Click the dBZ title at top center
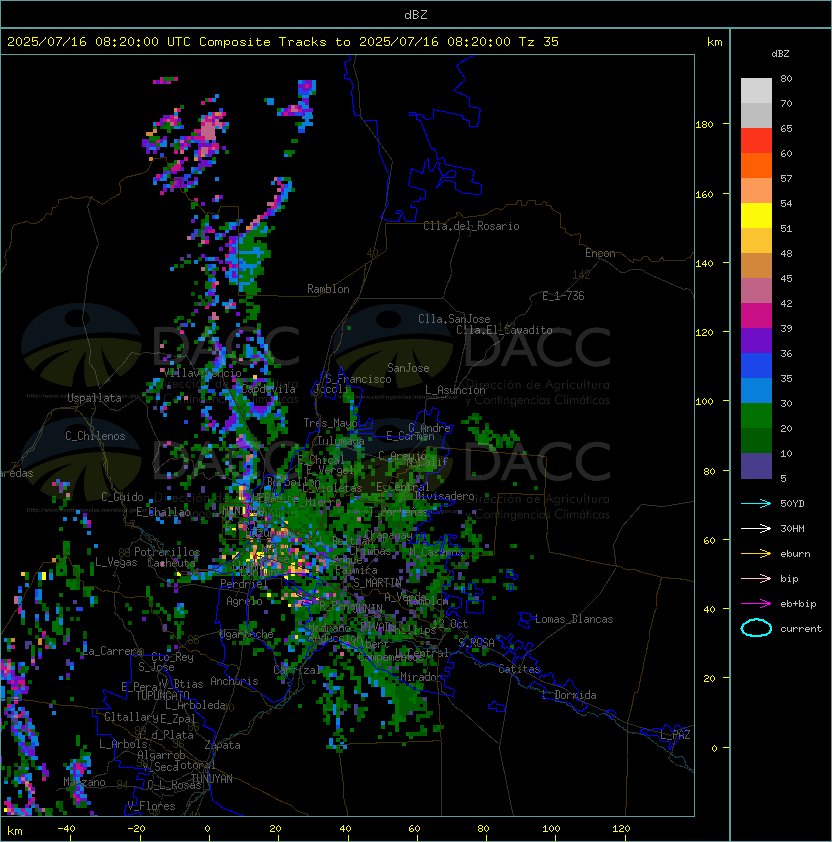 (x=416, y=15)
